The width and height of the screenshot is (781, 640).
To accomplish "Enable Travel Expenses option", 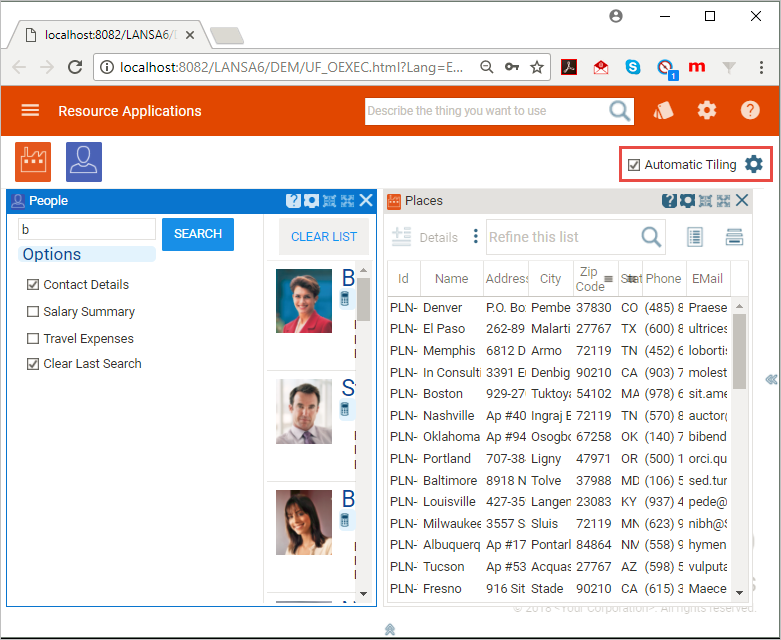I will tap(33, 339).
